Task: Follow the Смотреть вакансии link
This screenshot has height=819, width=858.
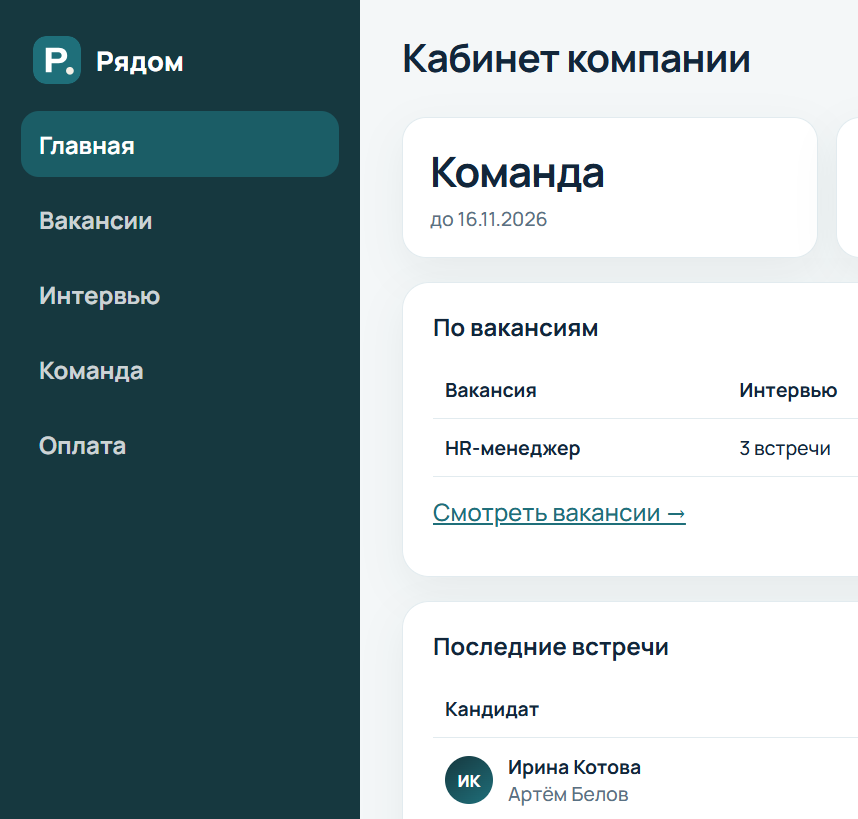Action: coord(559,513)
